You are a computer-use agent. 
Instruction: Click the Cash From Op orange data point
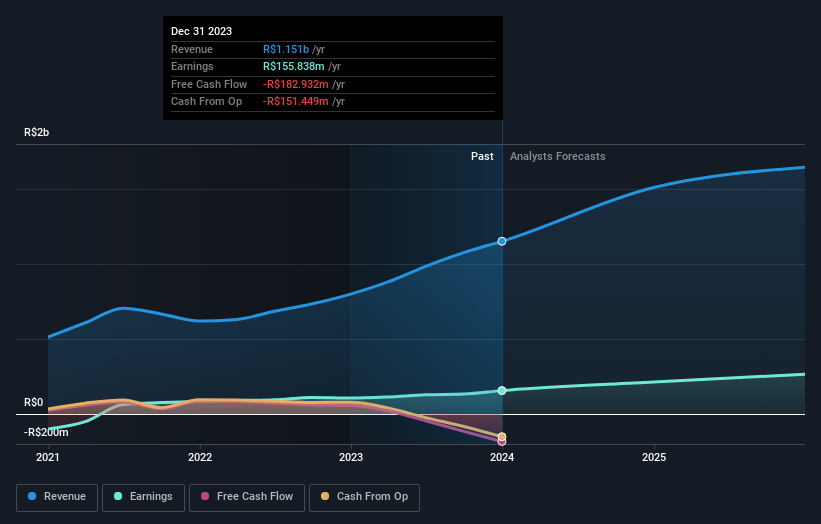pos(502,437)
